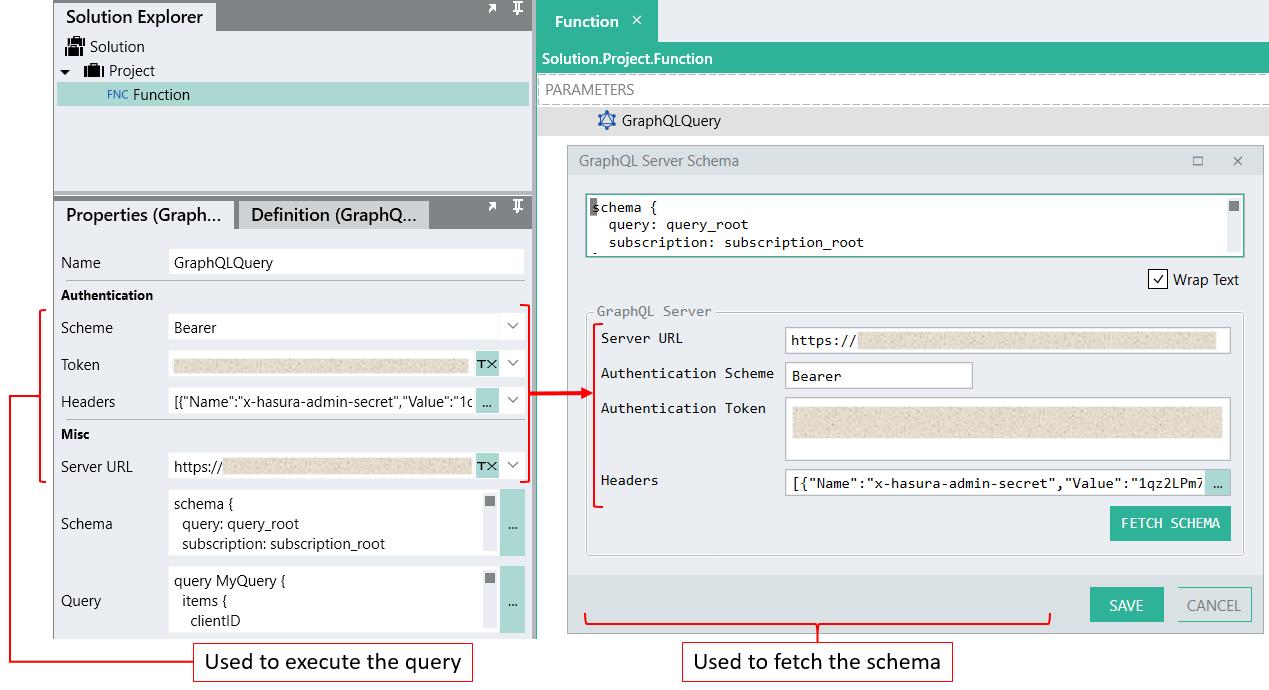Image resolution: width=1269 pixels, height=690 pixels.
Task: Collapse the Project tree node
Action: (x=66, y=72)
